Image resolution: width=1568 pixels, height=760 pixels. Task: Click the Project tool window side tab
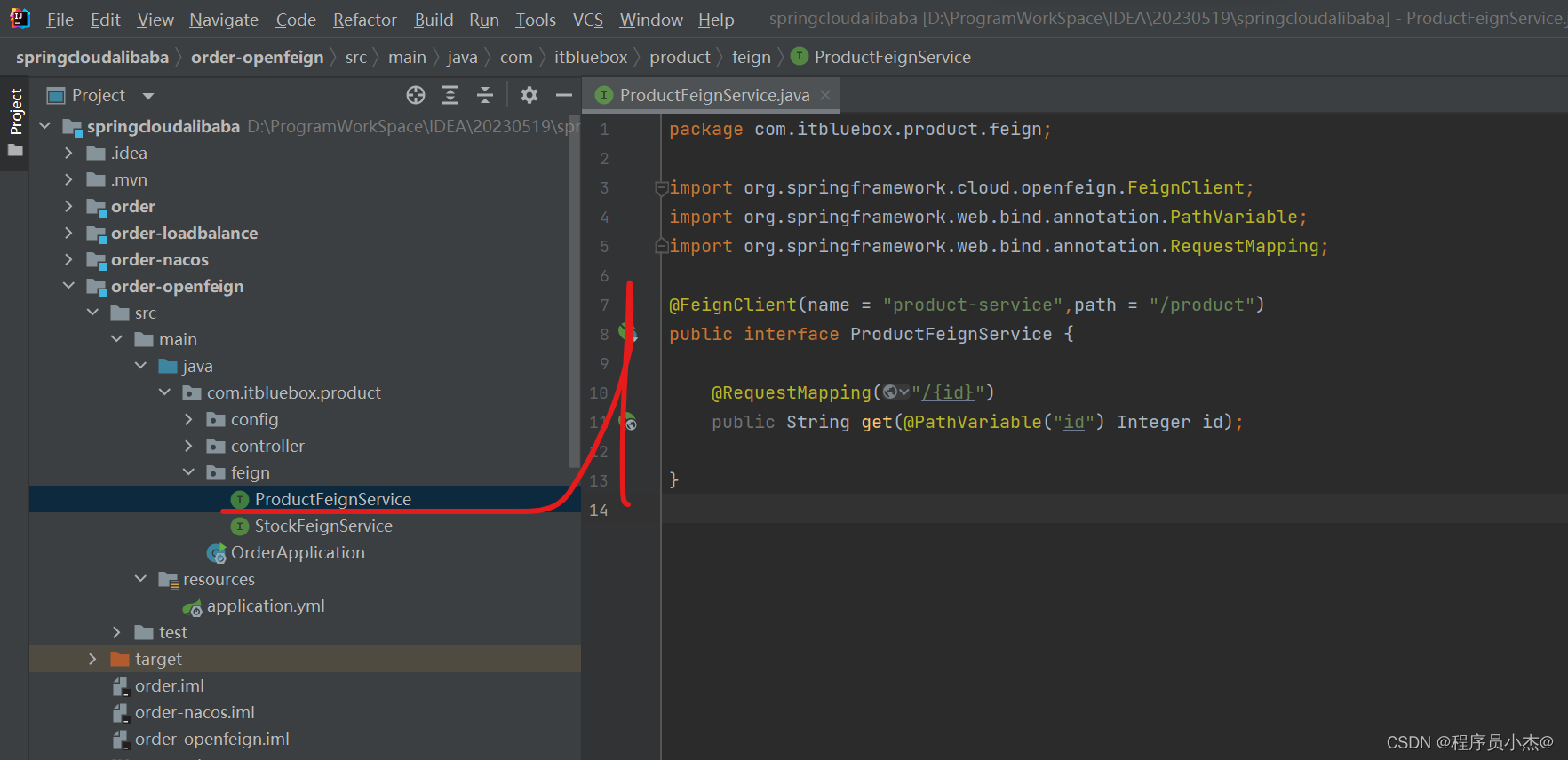pos(15,112)
